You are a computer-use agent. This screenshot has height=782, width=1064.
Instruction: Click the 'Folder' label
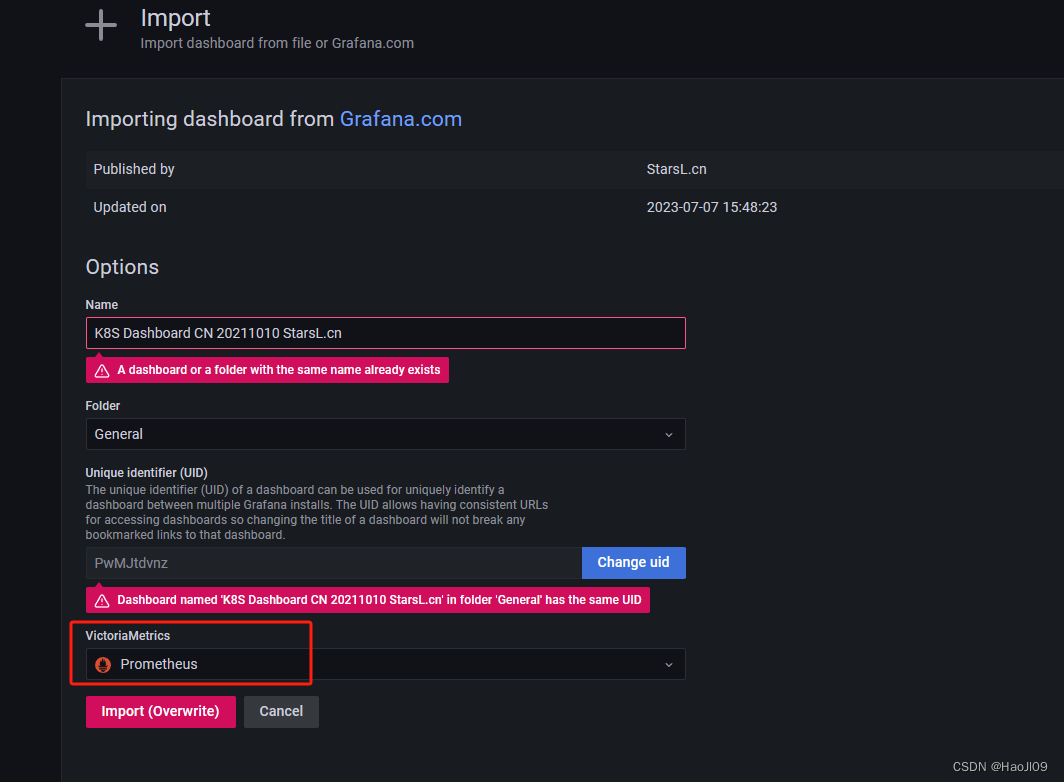(102, 405)
